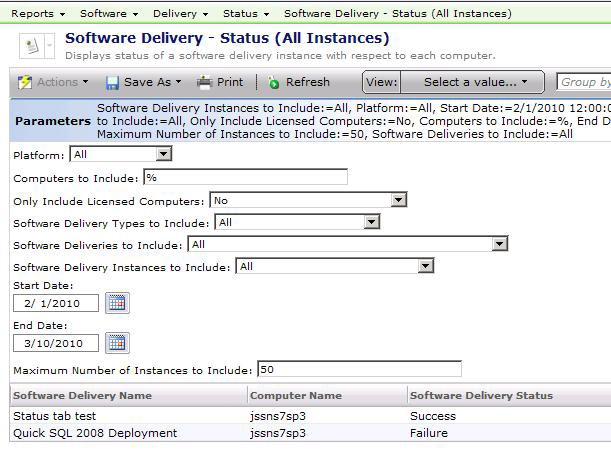Open Only Include Licensed Computers dropdown

click(x=308, y=200)
